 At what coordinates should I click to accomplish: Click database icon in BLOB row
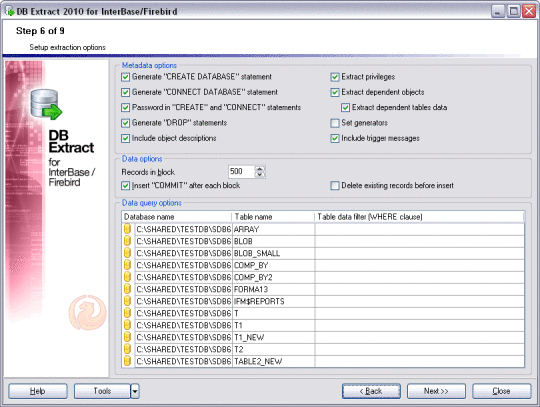coord(127,241)
